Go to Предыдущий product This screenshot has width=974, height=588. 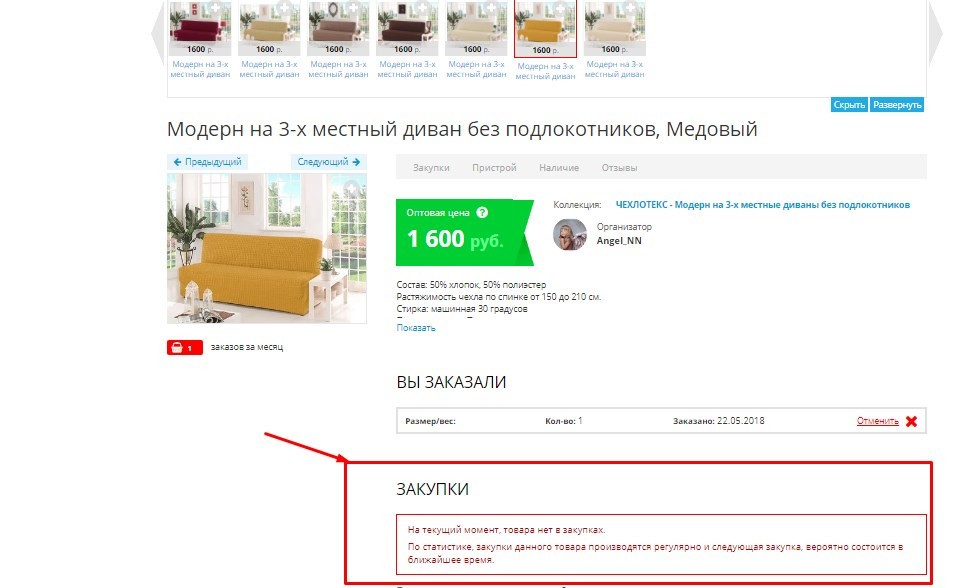coord(207,162)
